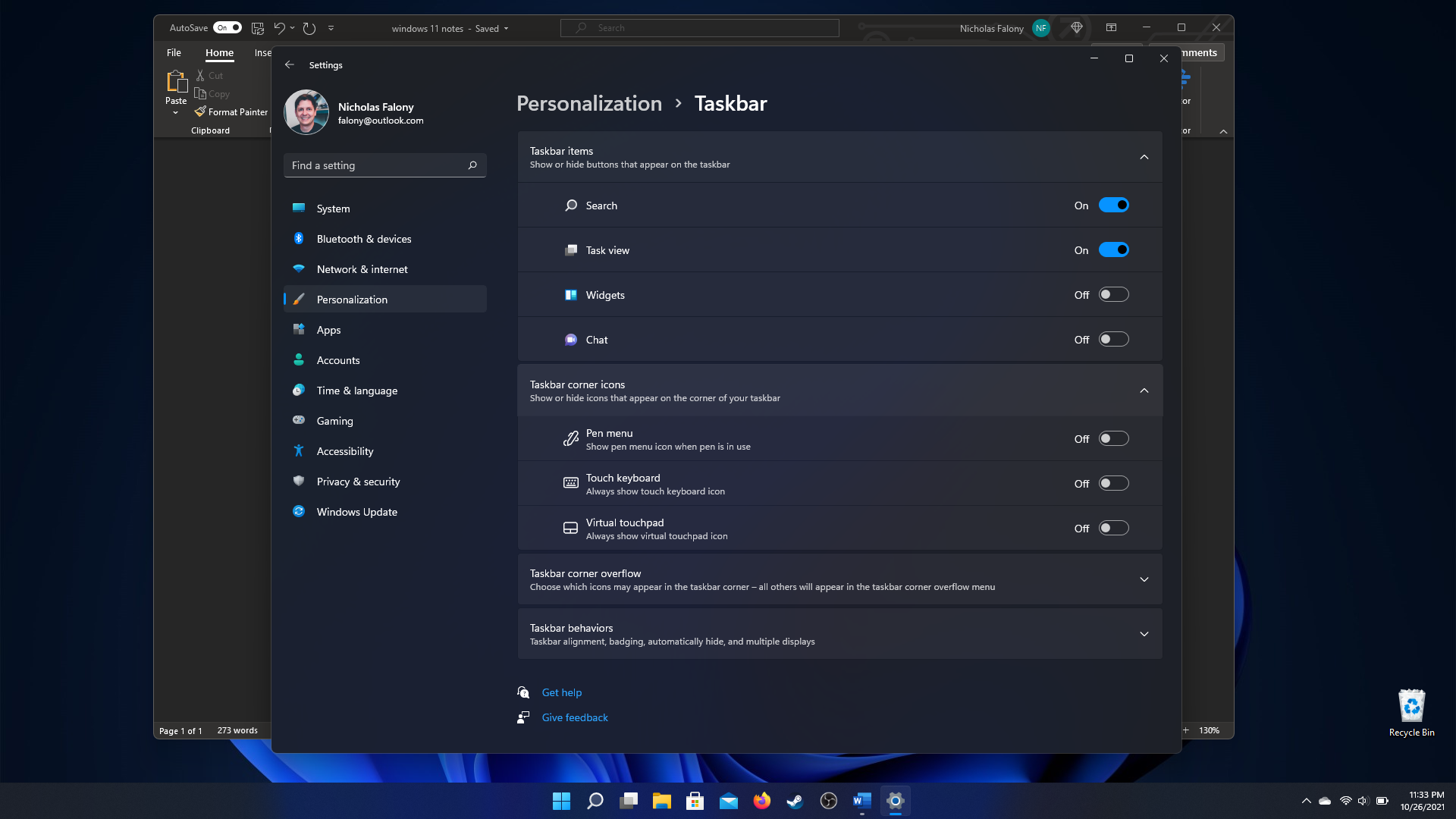Open Accounts settings category
This screenshot has height=819, width=1456.
click(385, 360)
